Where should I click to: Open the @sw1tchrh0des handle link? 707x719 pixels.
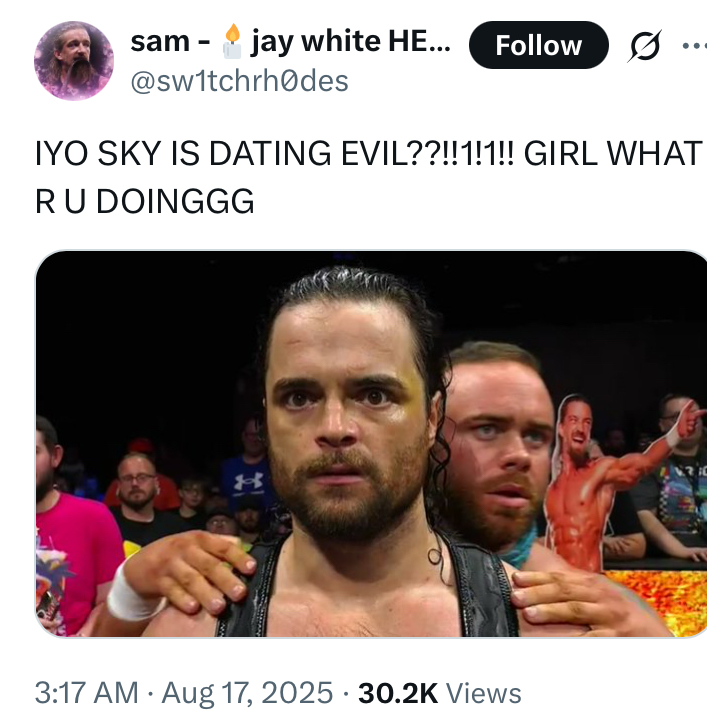[239, 81]
